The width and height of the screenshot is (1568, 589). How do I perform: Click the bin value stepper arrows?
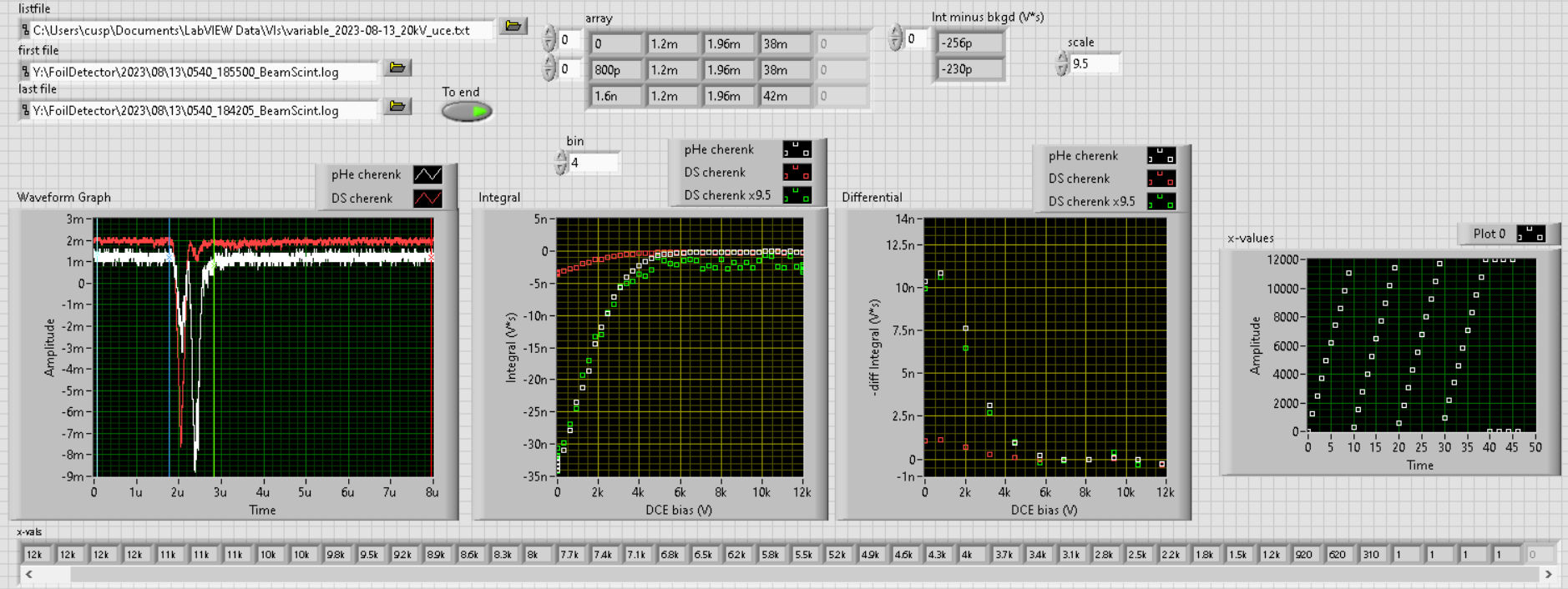561,163
